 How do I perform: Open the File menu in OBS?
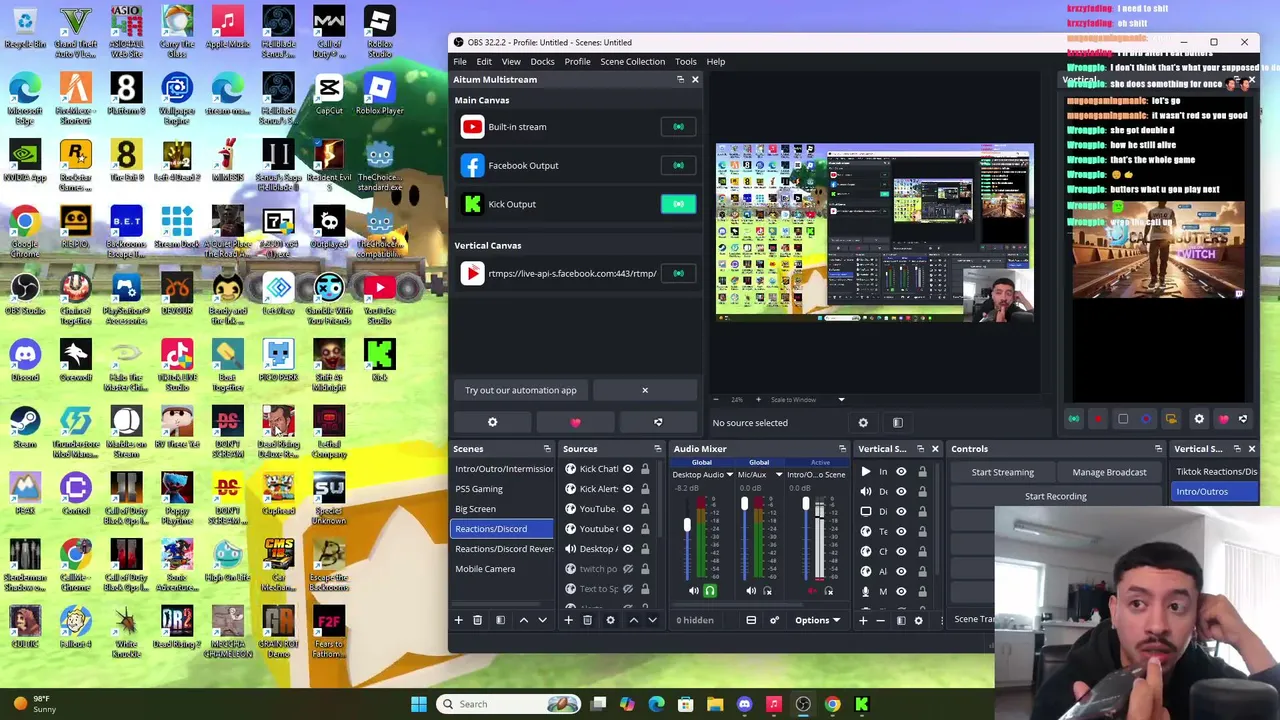point(460,61)
